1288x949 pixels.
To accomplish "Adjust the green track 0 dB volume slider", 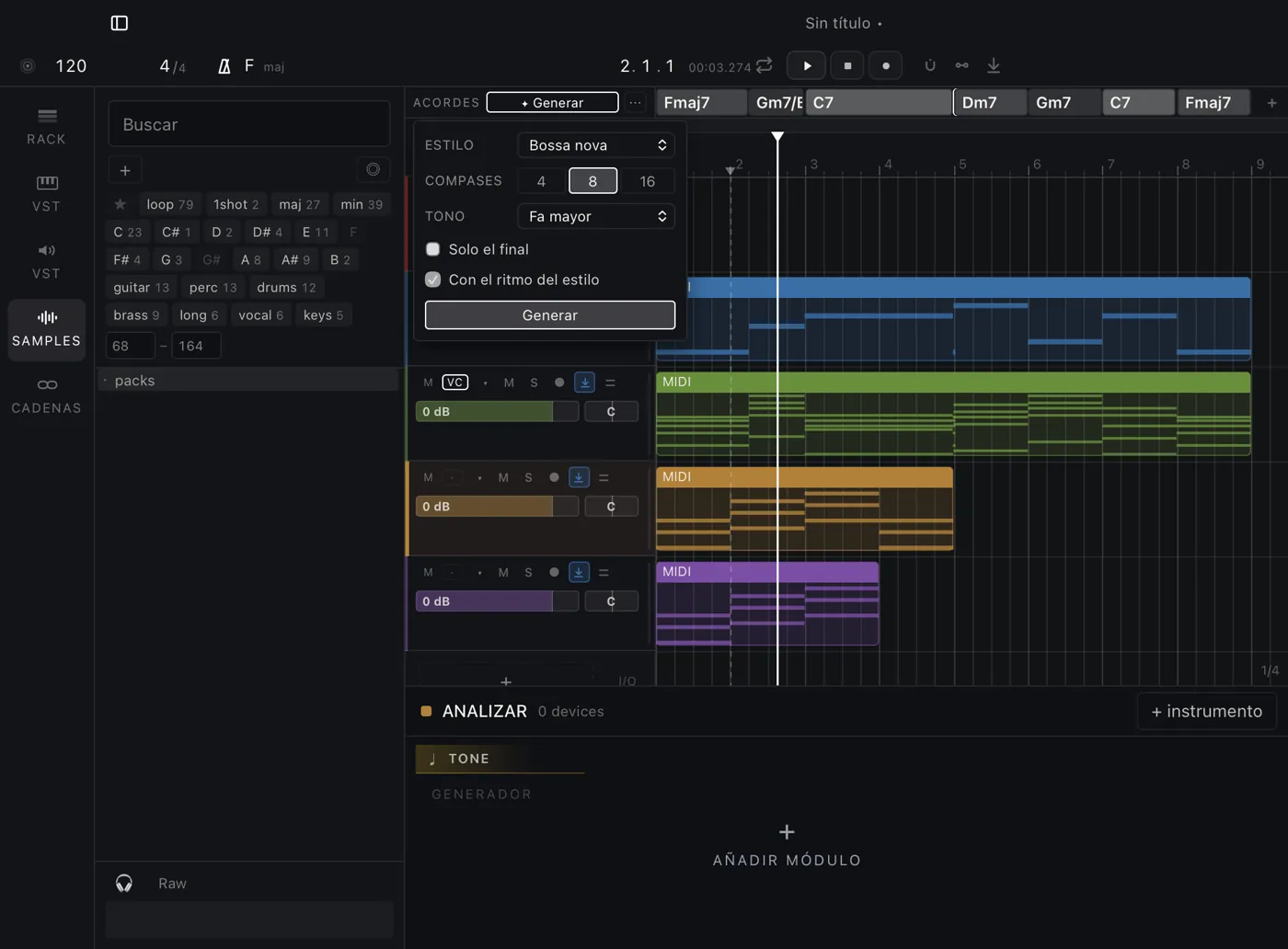I will (497, 411).
